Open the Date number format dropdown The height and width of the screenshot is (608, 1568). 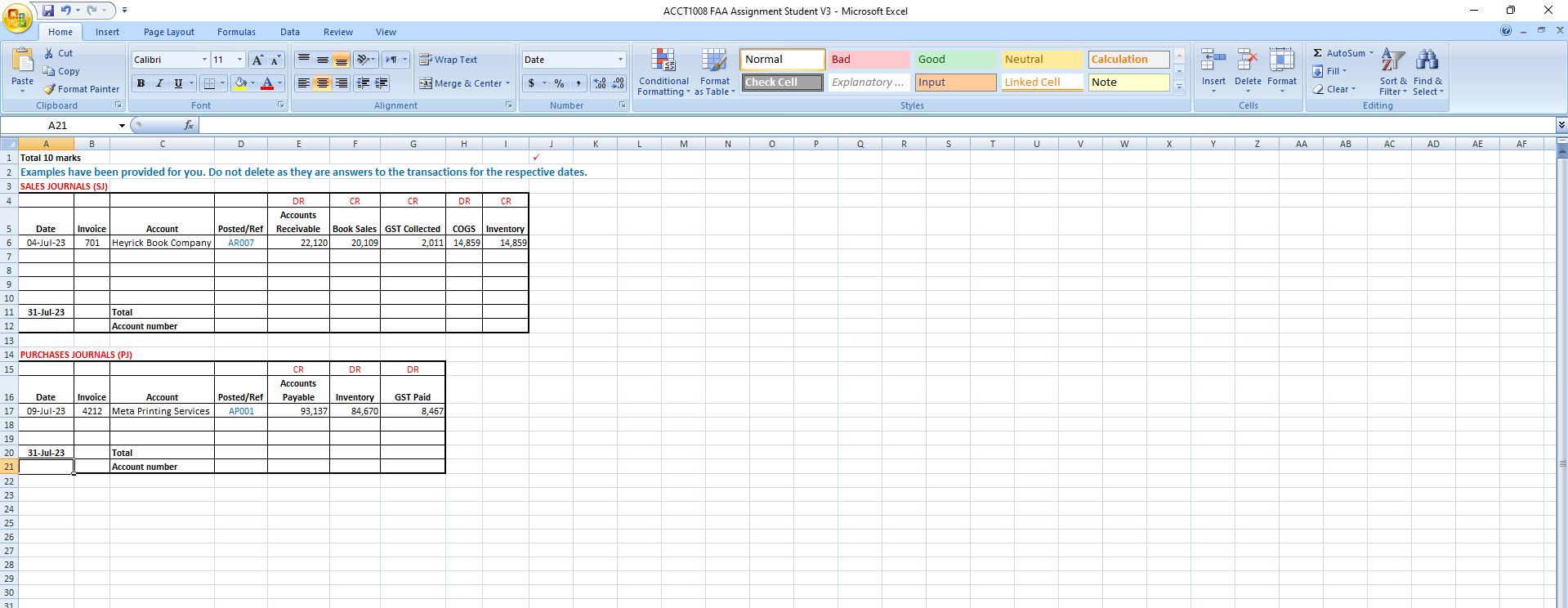(620, 60)
